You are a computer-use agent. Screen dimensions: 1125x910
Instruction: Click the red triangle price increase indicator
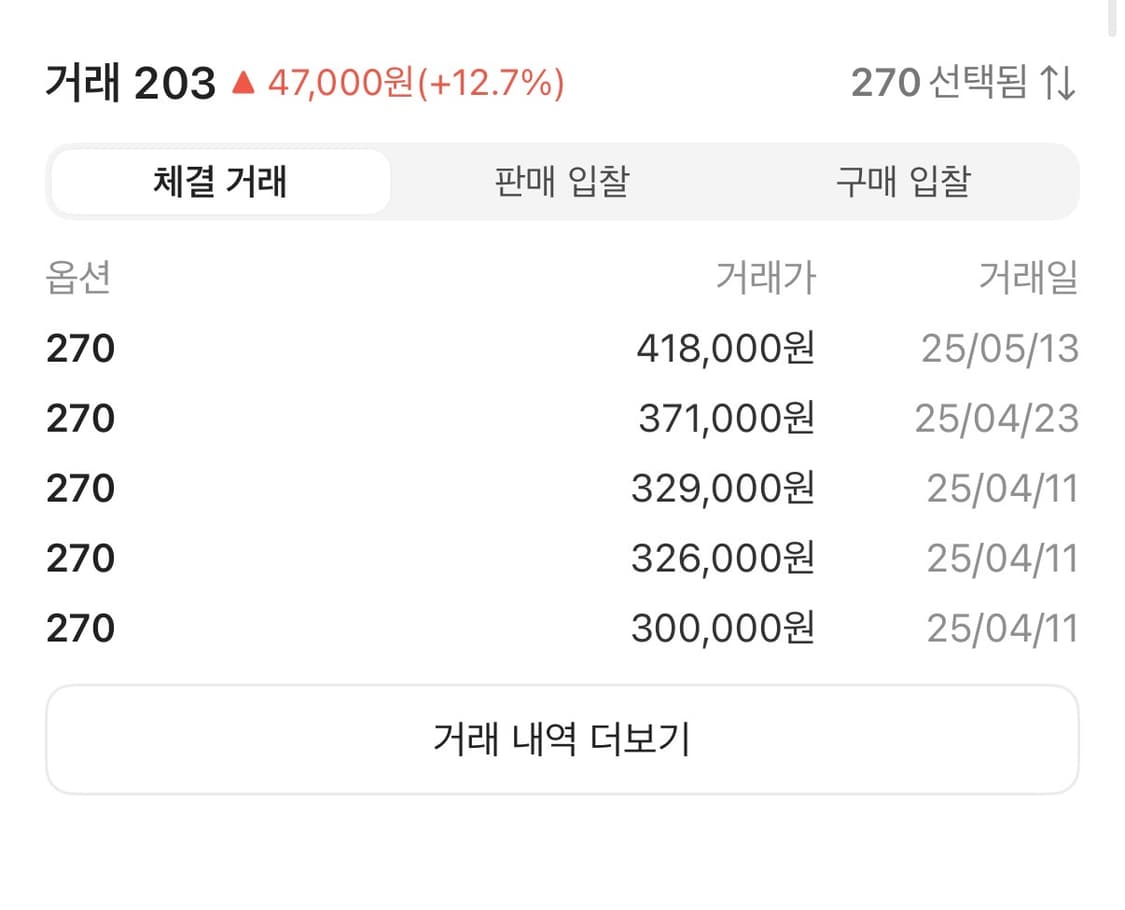pos(243,82)
